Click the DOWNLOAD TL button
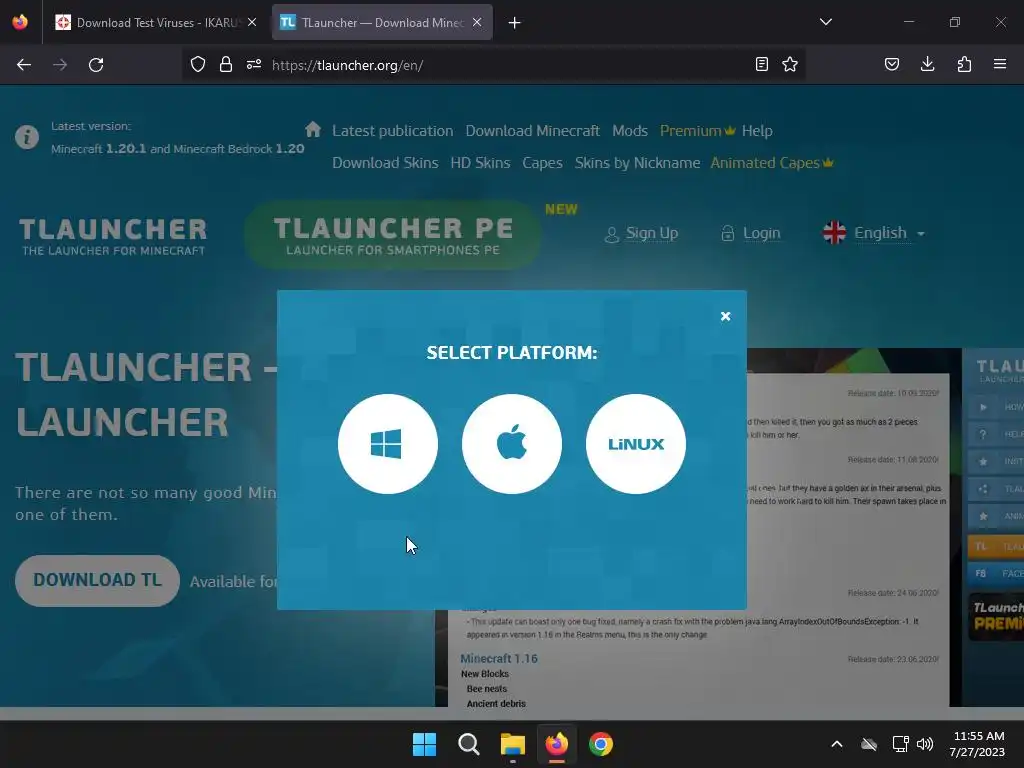Viewport: 1024px width, 768px height. 97,580
